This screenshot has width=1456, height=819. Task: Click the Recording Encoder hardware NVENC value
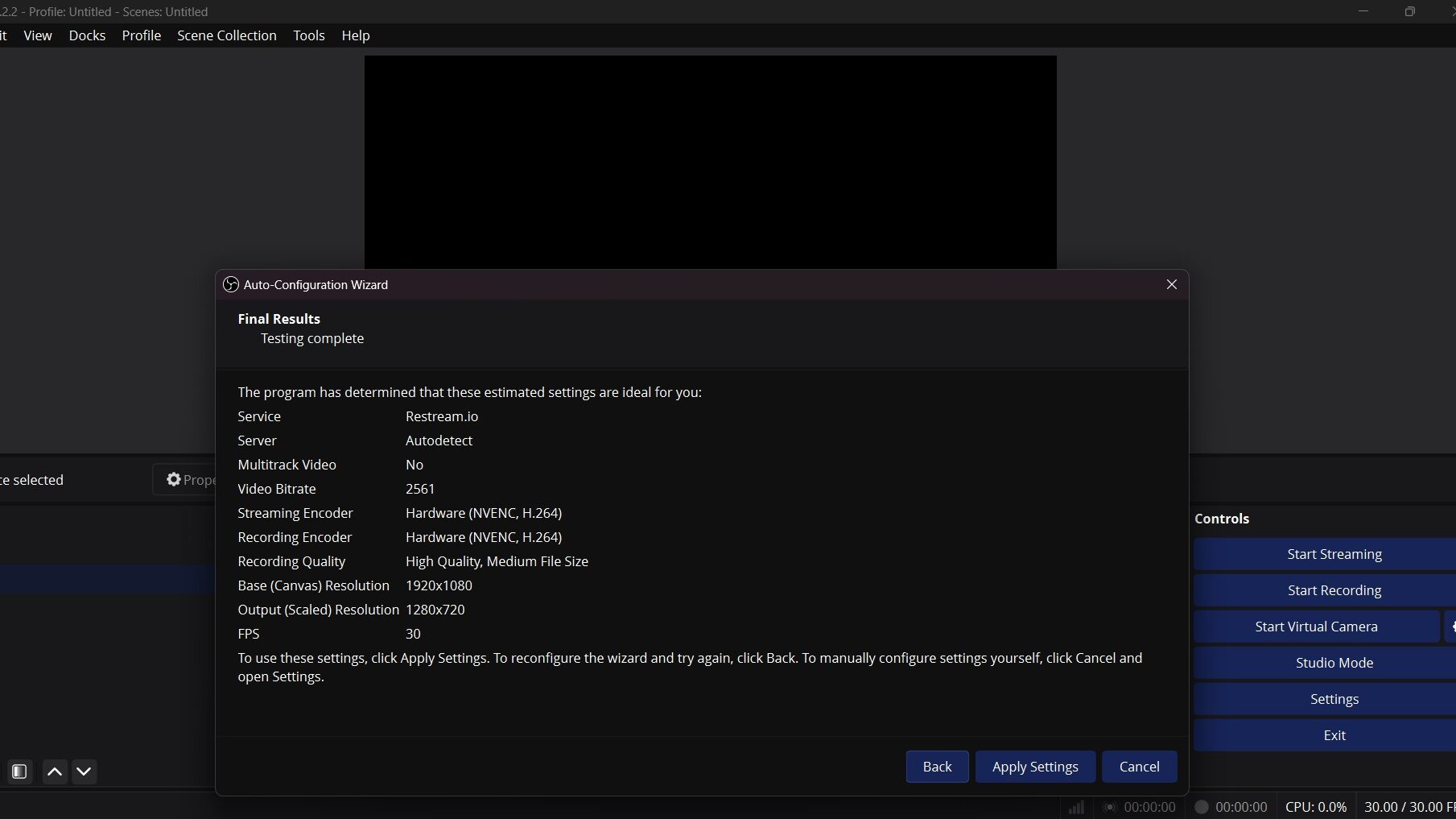(x=484, y=537)
